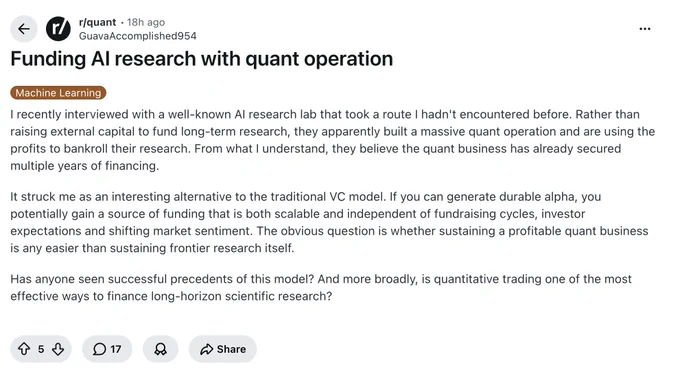
Task: Click the final paragraph asking about precedents
Action: click(x=321, y=287)
